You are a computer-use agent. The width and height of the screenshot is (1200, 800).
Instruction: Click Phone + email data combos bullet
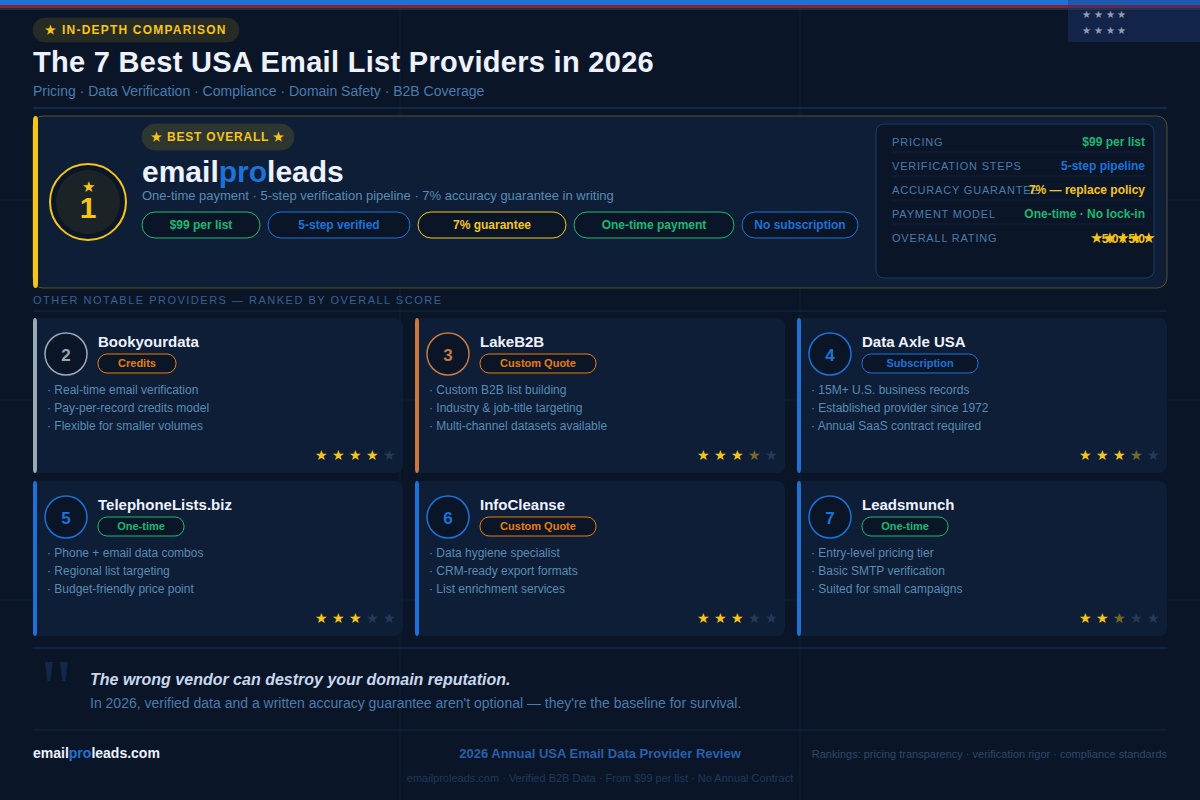coord(125,553)
